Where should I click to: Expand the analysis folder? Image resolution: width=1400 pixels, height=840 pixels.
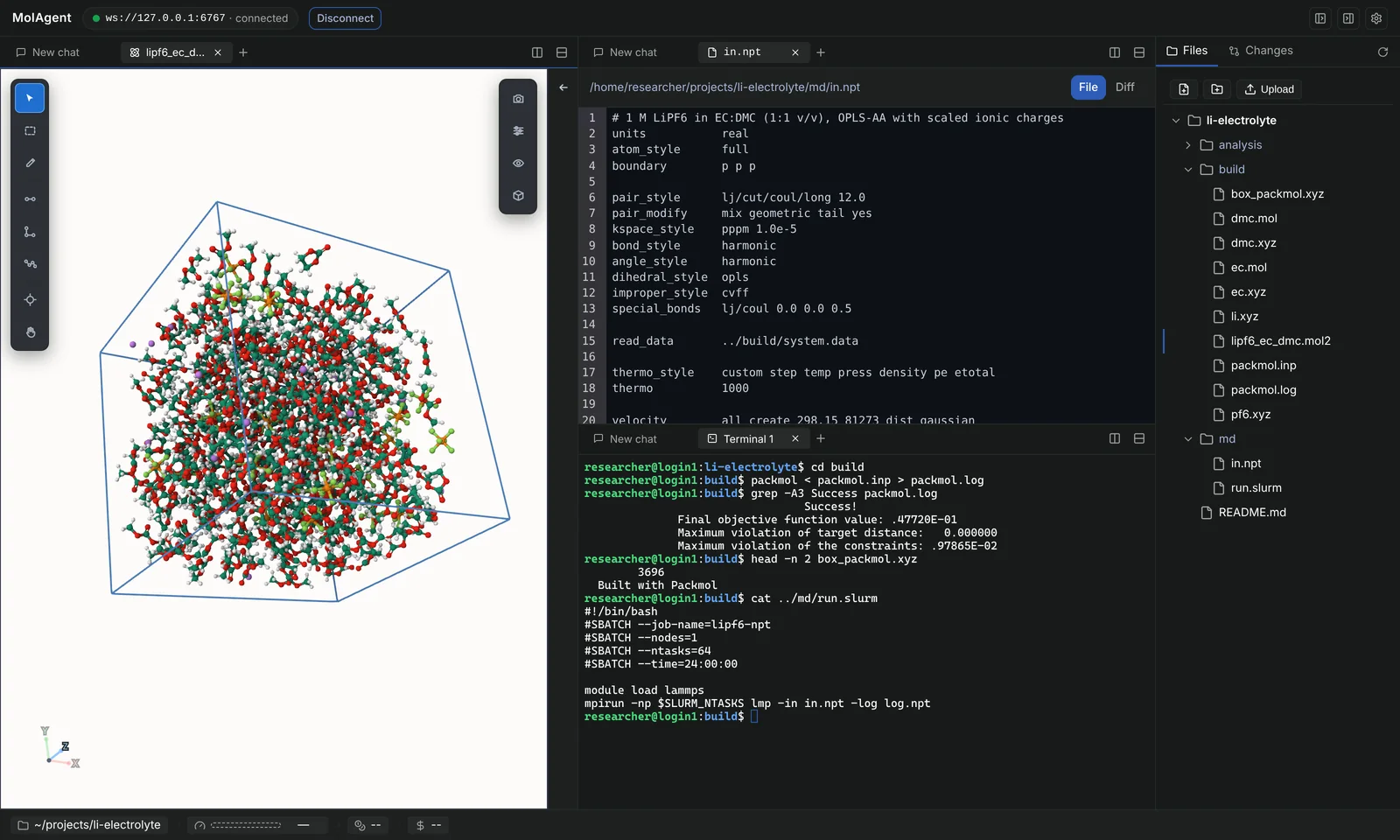pyautogui.click(x=1188, y=145)
